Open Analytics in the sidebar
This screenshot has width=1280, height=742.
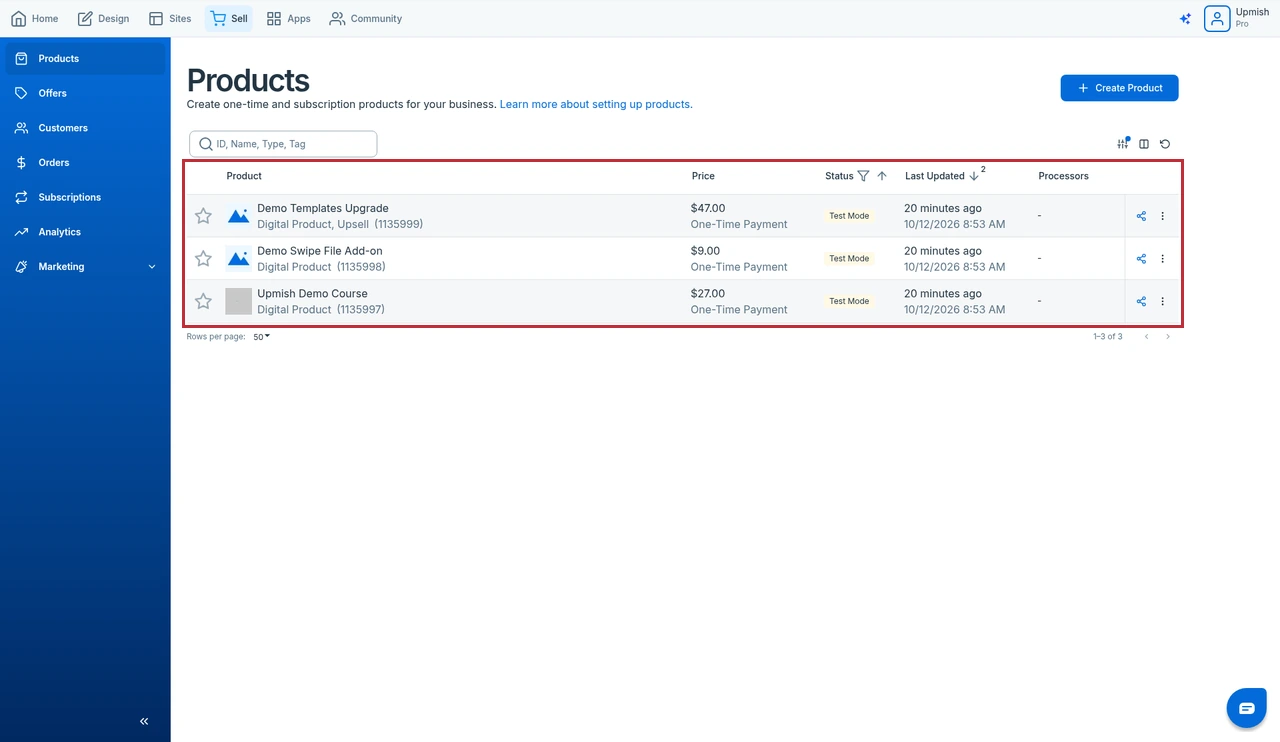(85, 232)
